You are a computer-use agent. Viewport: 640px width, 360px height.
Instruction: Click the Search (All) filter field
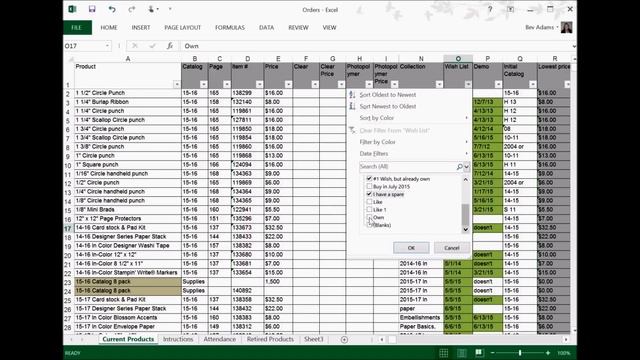click(407, 167)
